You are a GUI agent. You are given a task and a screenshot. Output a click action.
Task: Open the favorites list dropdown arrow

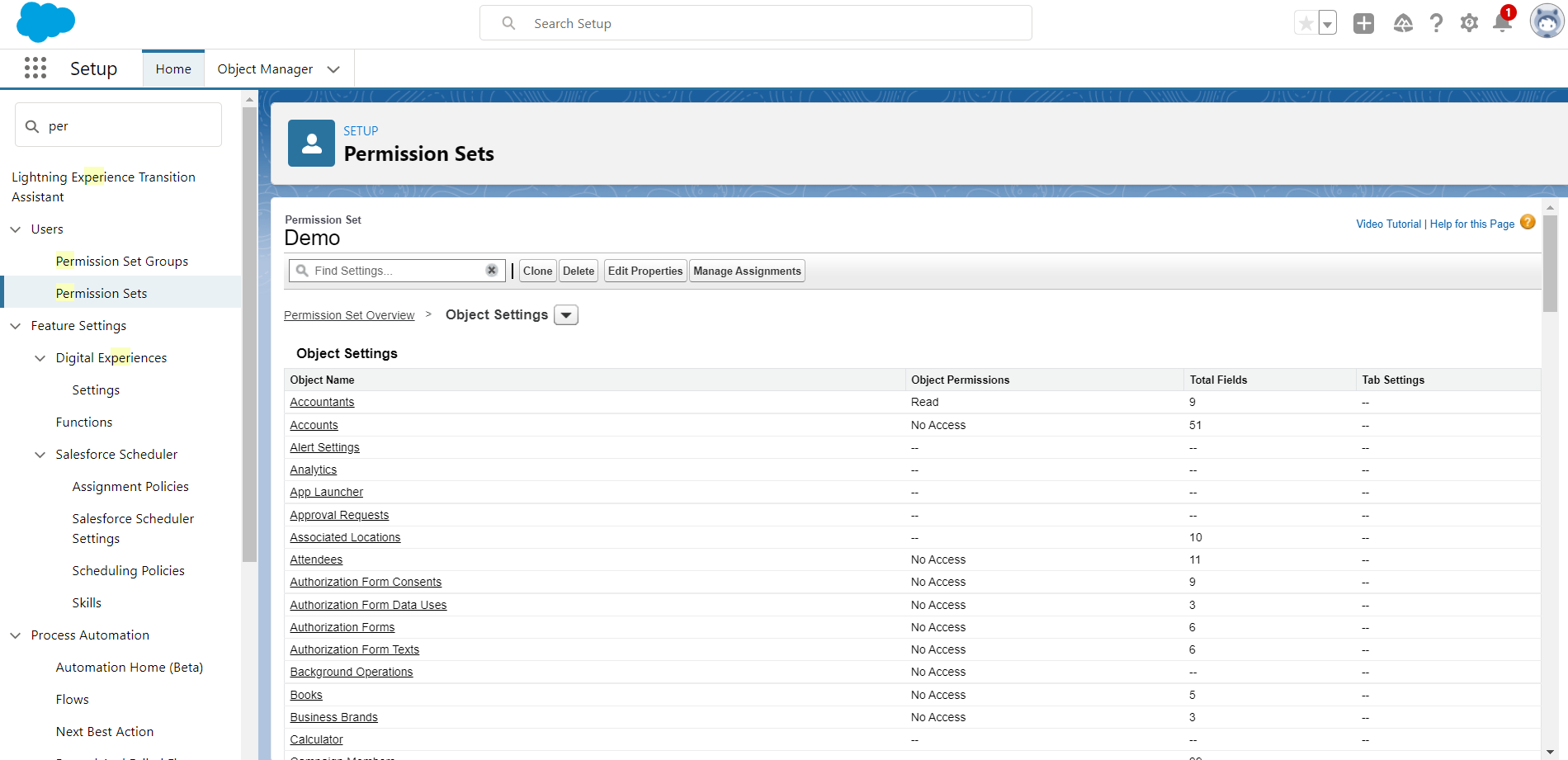(x=1327, y=23)
